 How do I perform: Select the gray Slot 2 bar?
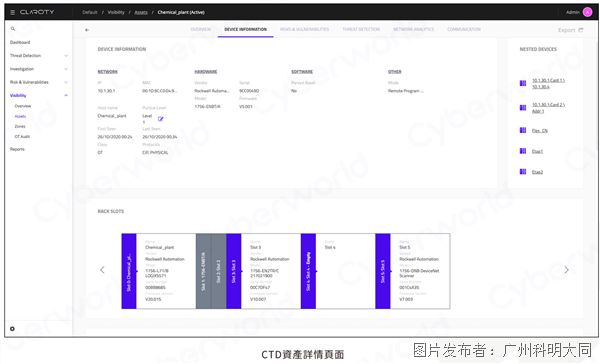tap(218, 271)
